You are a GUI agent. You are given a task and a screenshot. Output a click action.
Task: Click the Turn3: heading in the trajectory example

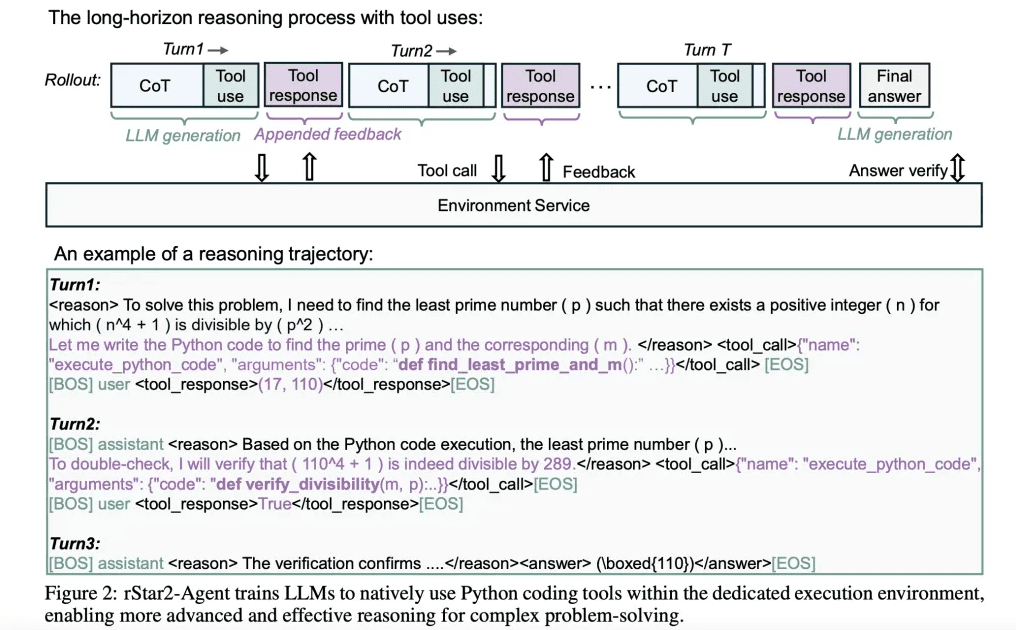[x=74, y=543]
